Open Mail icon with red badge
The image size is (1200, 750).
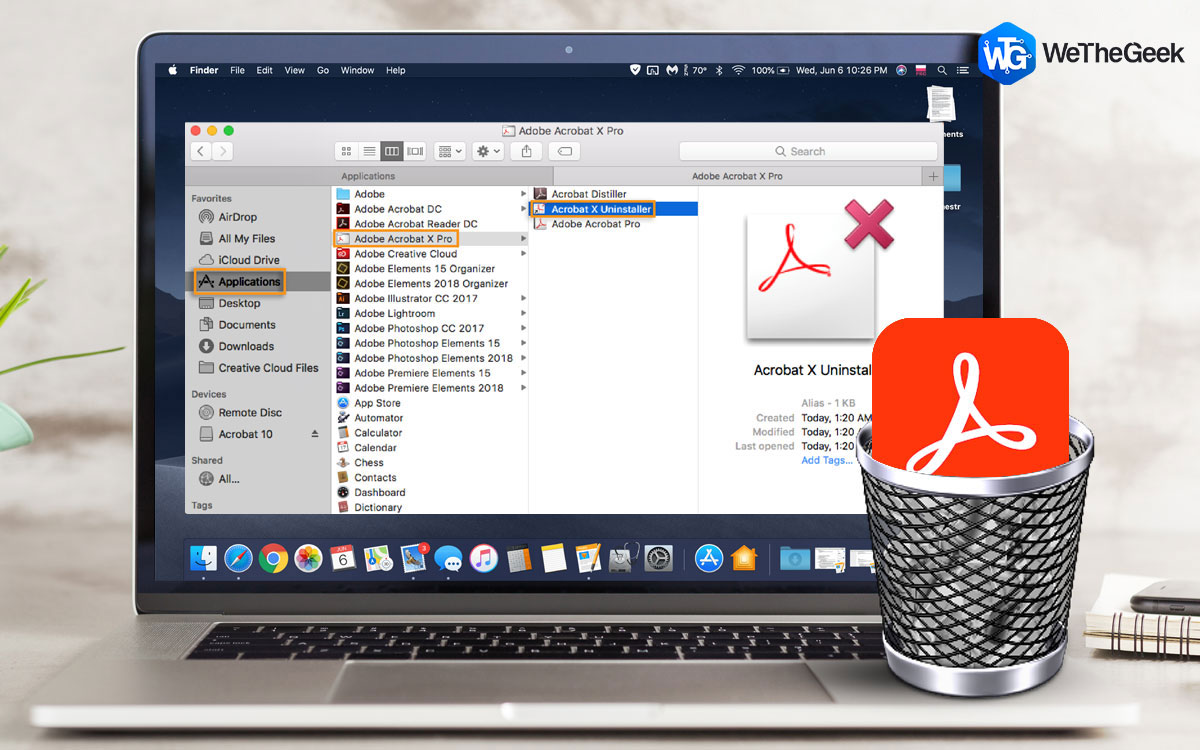click(414, 558)
